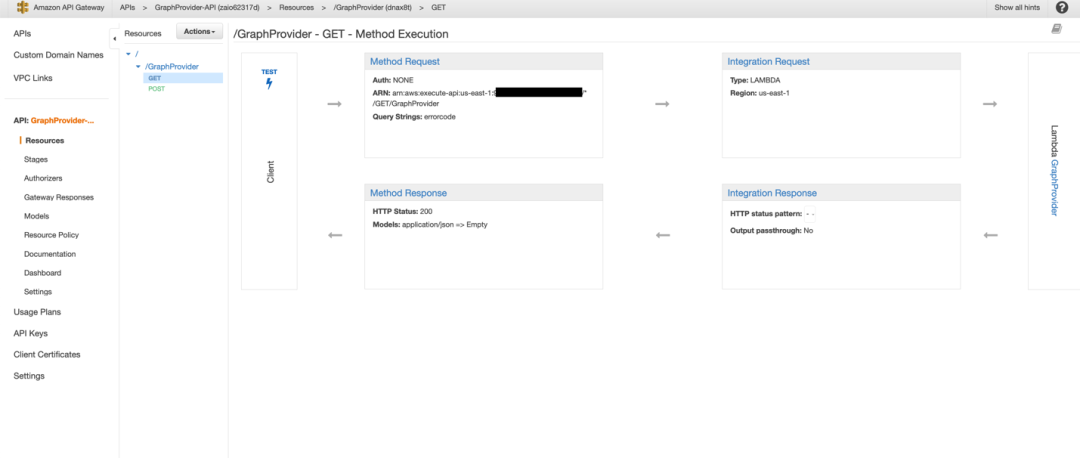The image size is (1080, 458).
Task: Open Dashboard in the sidebar
Action: [x=42, y=273]
